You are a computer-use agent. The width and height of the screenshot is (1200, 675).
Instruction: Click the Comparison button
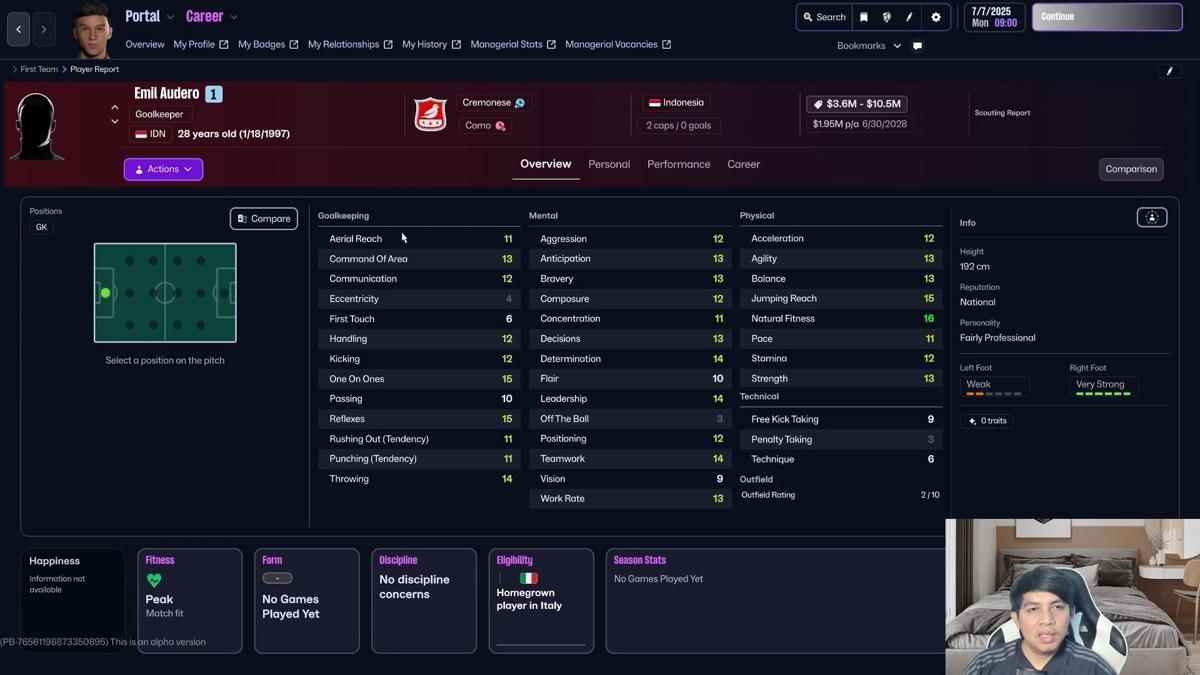click(1131, 169)
